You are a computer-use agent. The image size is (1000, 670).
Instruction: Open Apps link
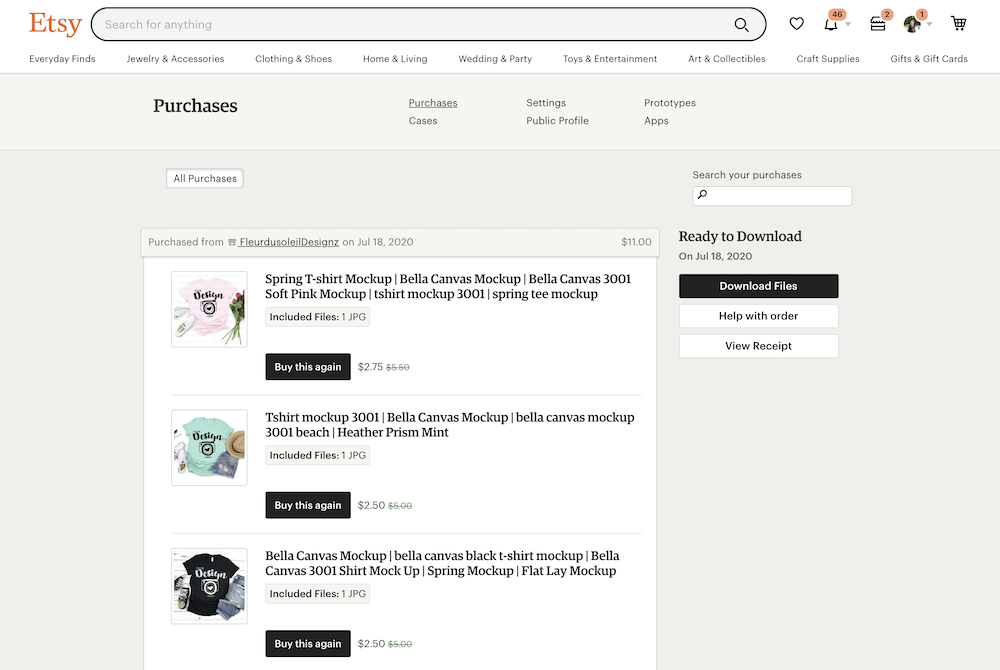pyautogui.click(x=656, y=120)
